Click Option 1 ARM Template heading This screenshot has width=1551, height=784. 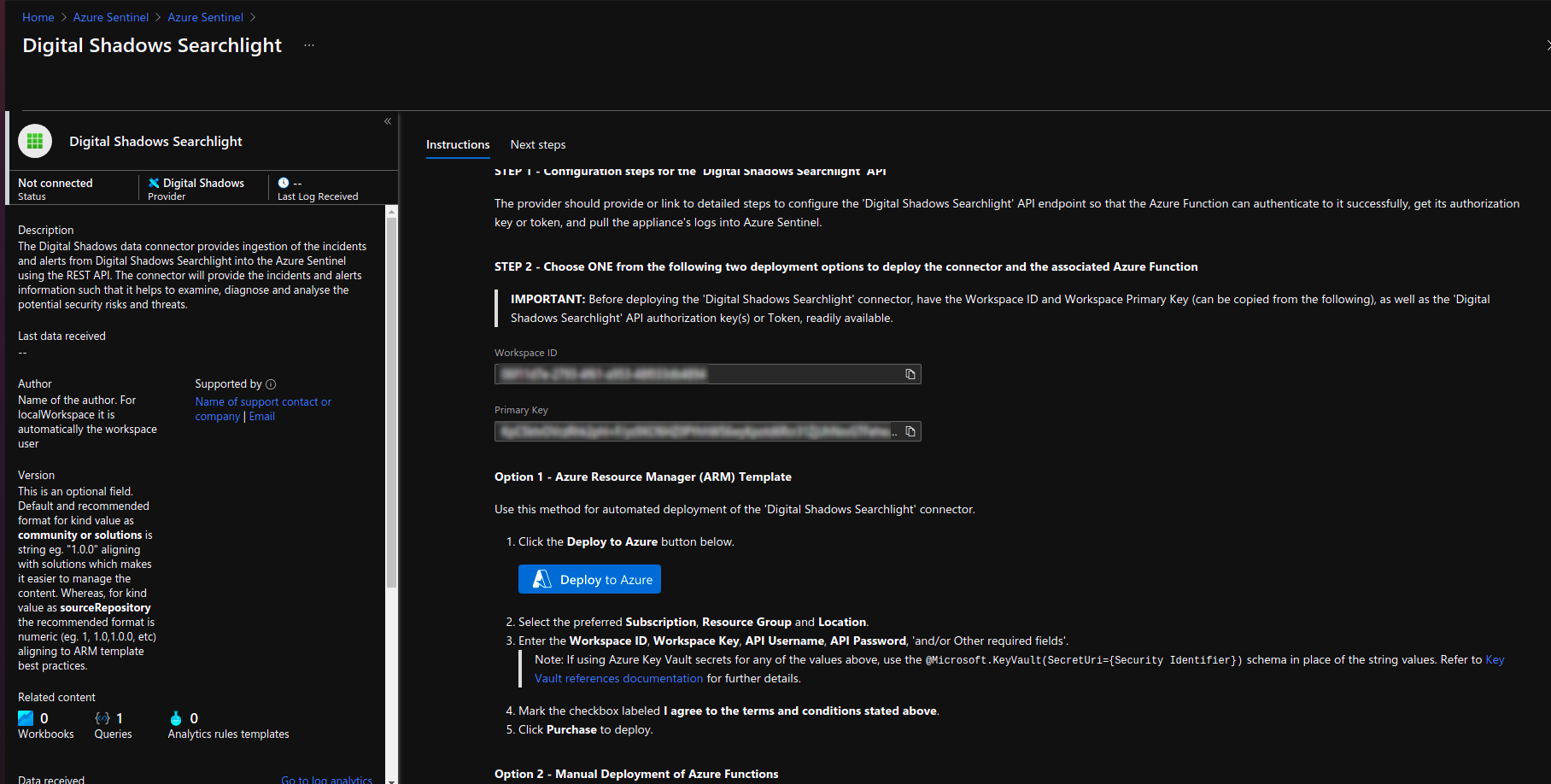(x=643, y=477)
